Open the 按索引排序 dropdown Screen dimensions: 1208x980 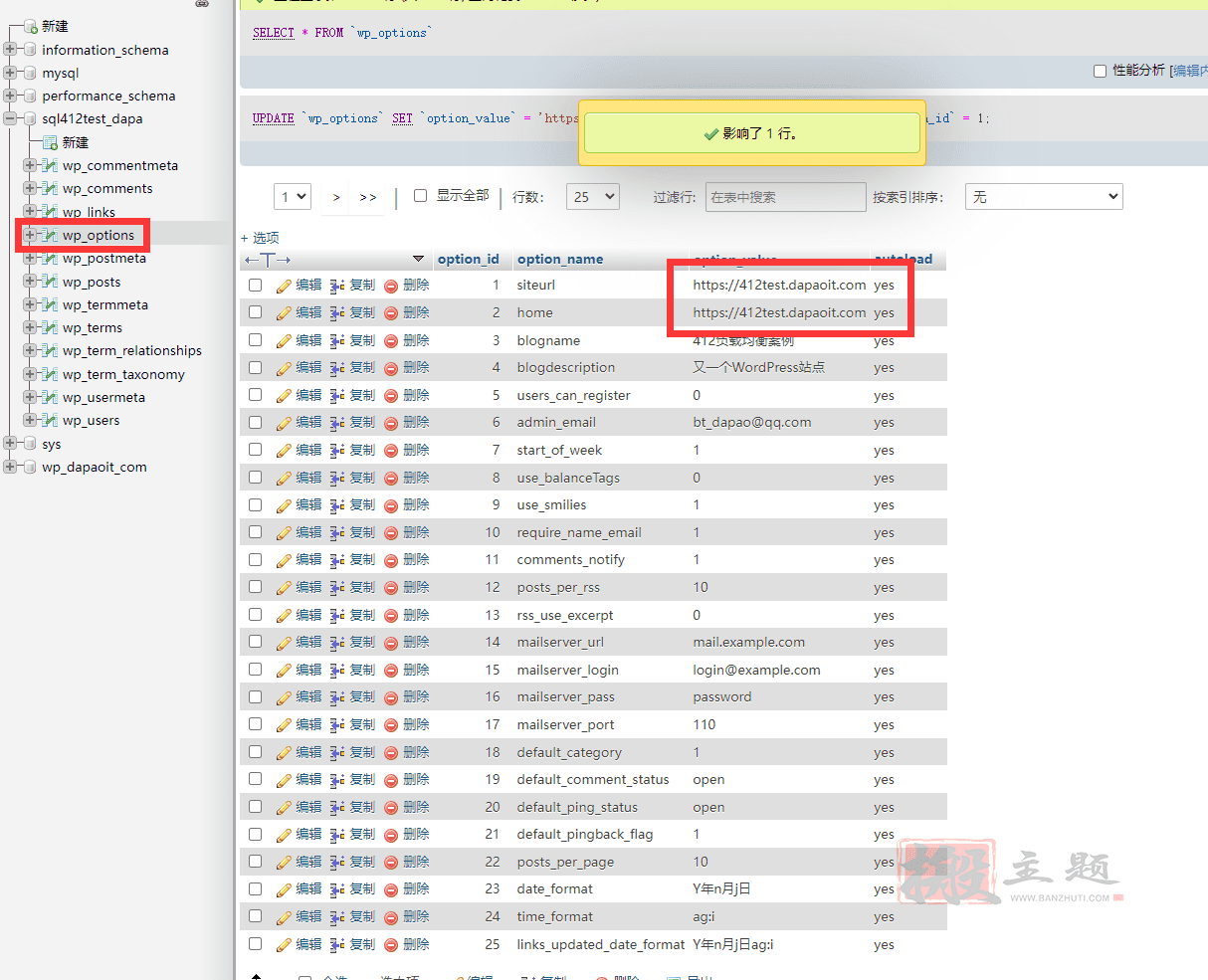coord(1044,197)
